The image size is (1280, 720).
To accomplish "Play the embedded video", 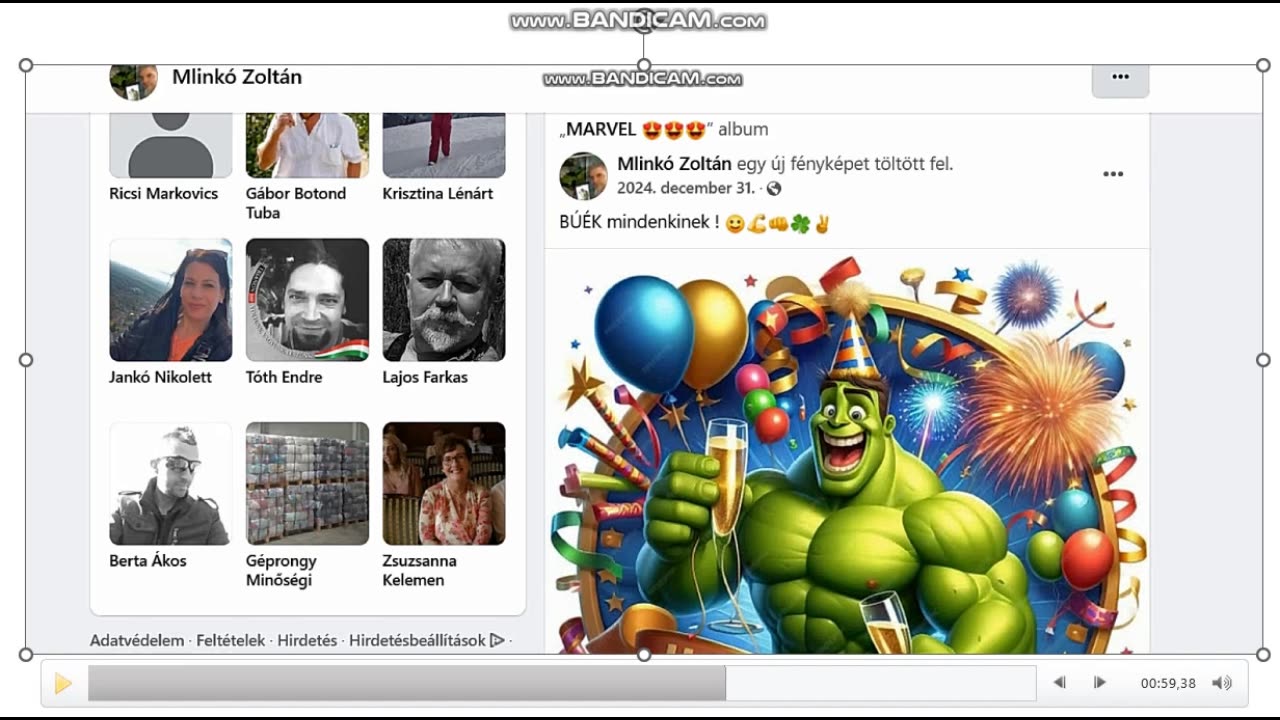I will click(63, 683).
